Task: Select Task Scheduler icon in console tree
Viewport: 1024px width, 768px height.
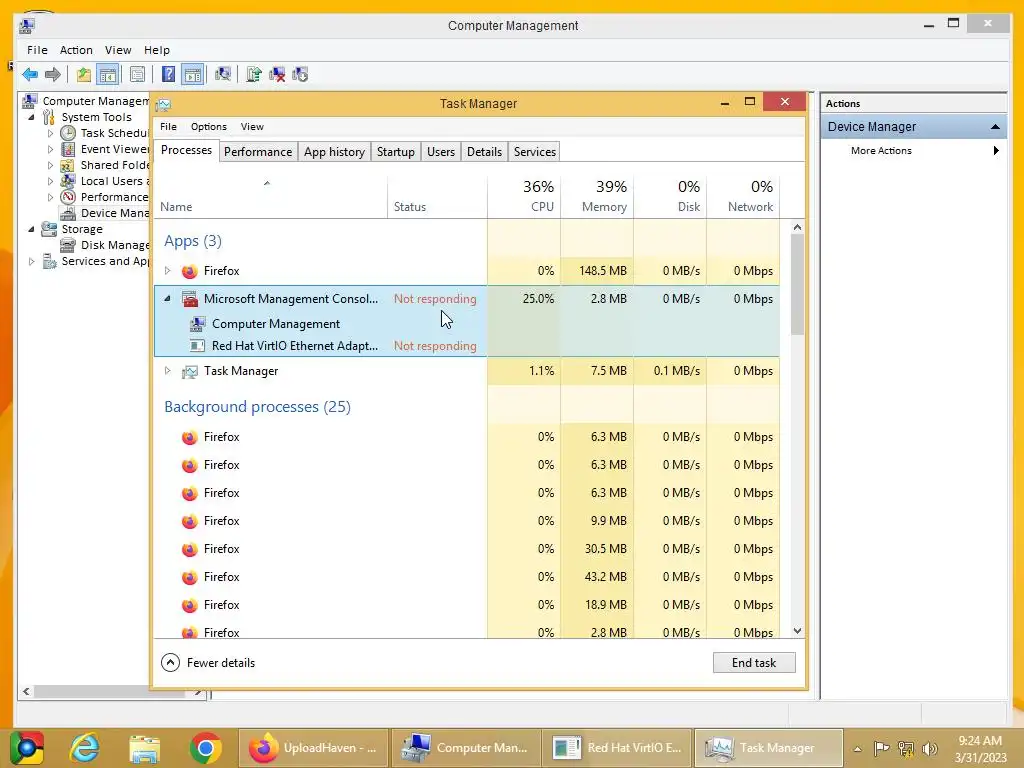Action: [x=68, y=133]
